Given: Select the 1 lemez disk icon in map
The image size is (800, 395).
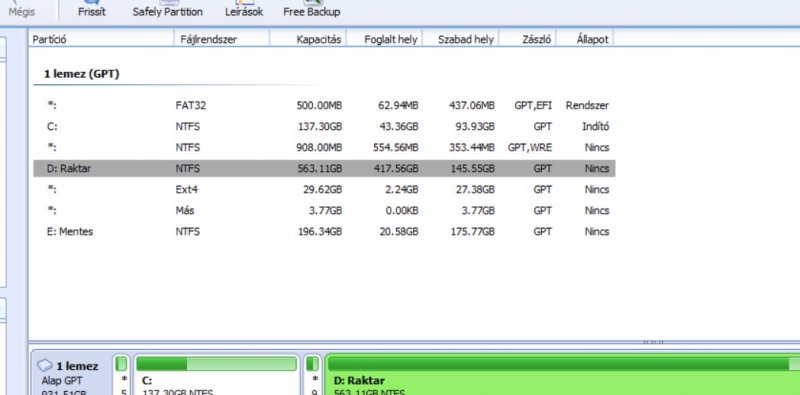Looking at the screenshot, I should (45, 366).
